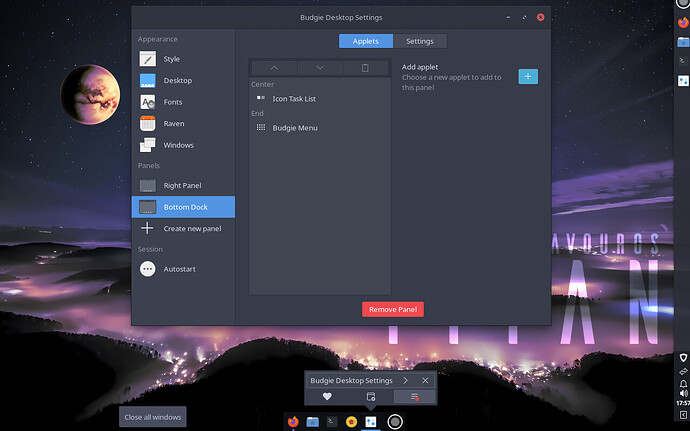The image size is (690, 431).
Task: Move applet down with the down arrow
Action: pyautogui.click(x=320, y=68)
